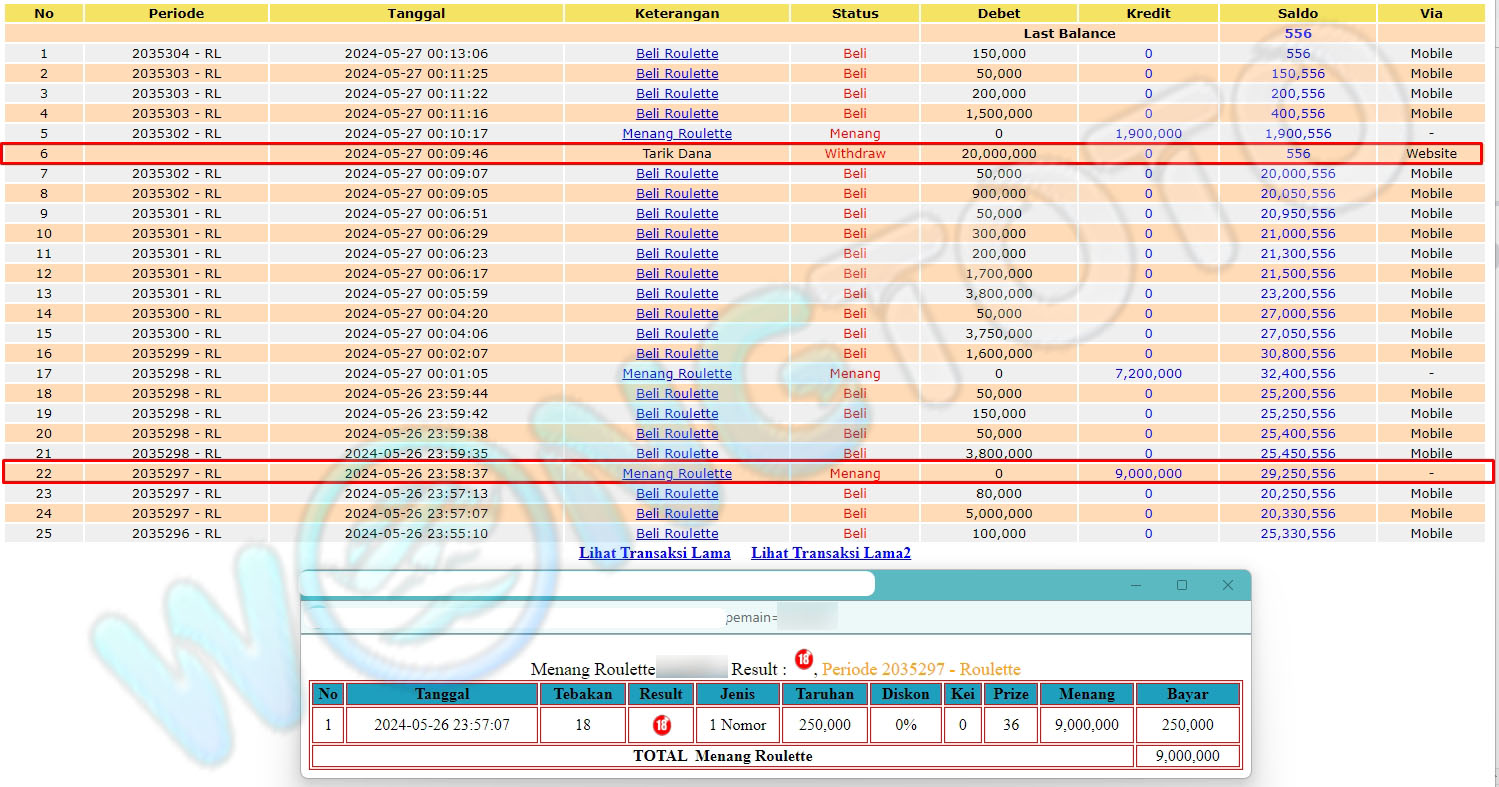Viewport: 1499px width, 787px height.
Task: Click the red 18 ball beside 'Result :' heading
Action: tap(804, 659)
